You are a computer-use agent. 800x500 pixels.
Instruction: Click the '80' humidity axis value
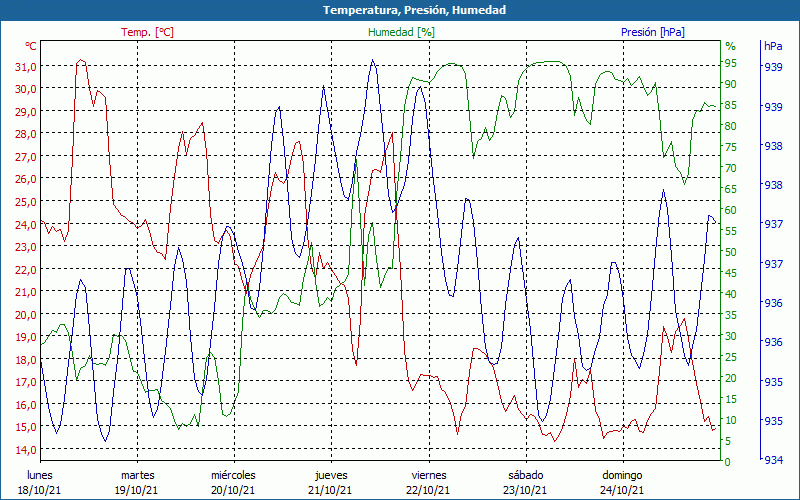coord(731,126)
